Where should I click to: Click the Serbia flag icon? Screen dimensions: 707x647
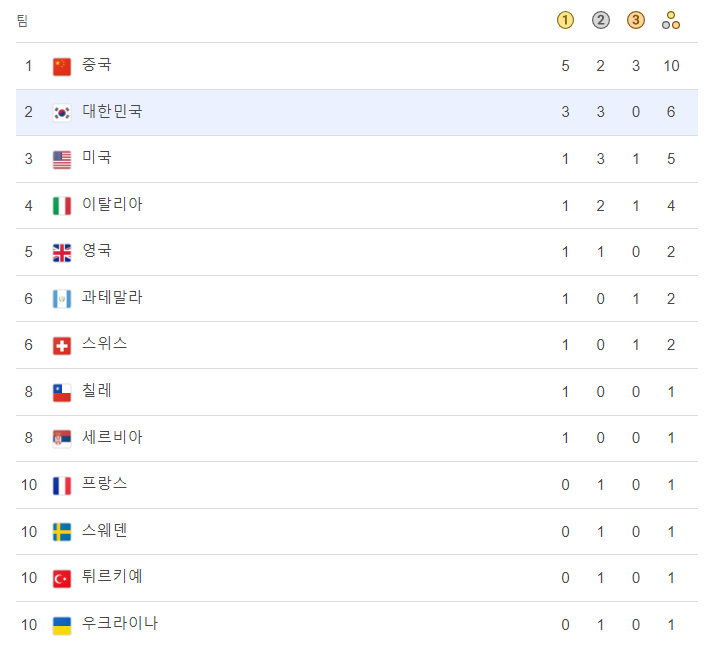pyautogui.click(x=62, y=439)
